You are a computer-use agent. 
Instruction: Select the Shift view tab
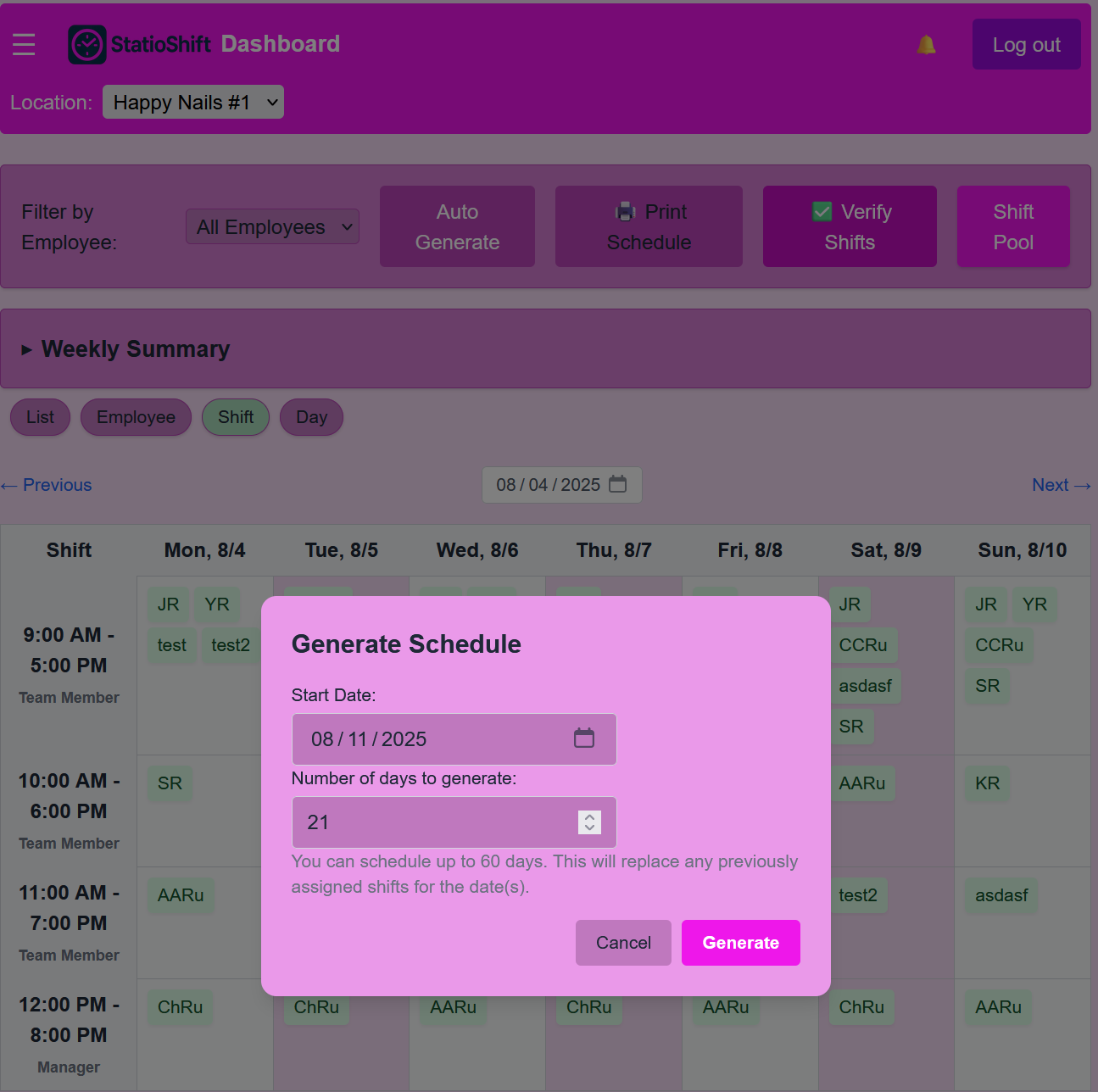tap(236, 417)
